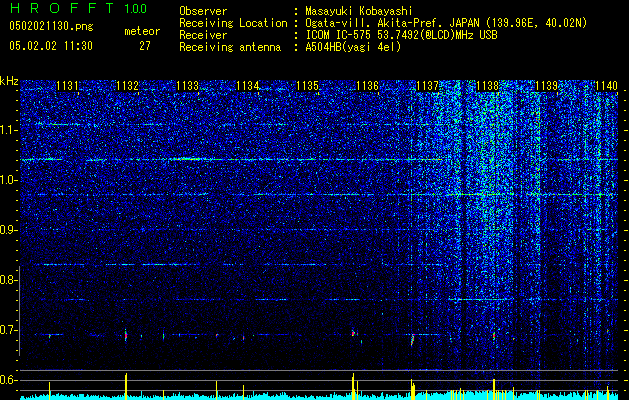Screen dimensions: 629x400
Task: Click the 1133 time marker
Action: (187, 85)
